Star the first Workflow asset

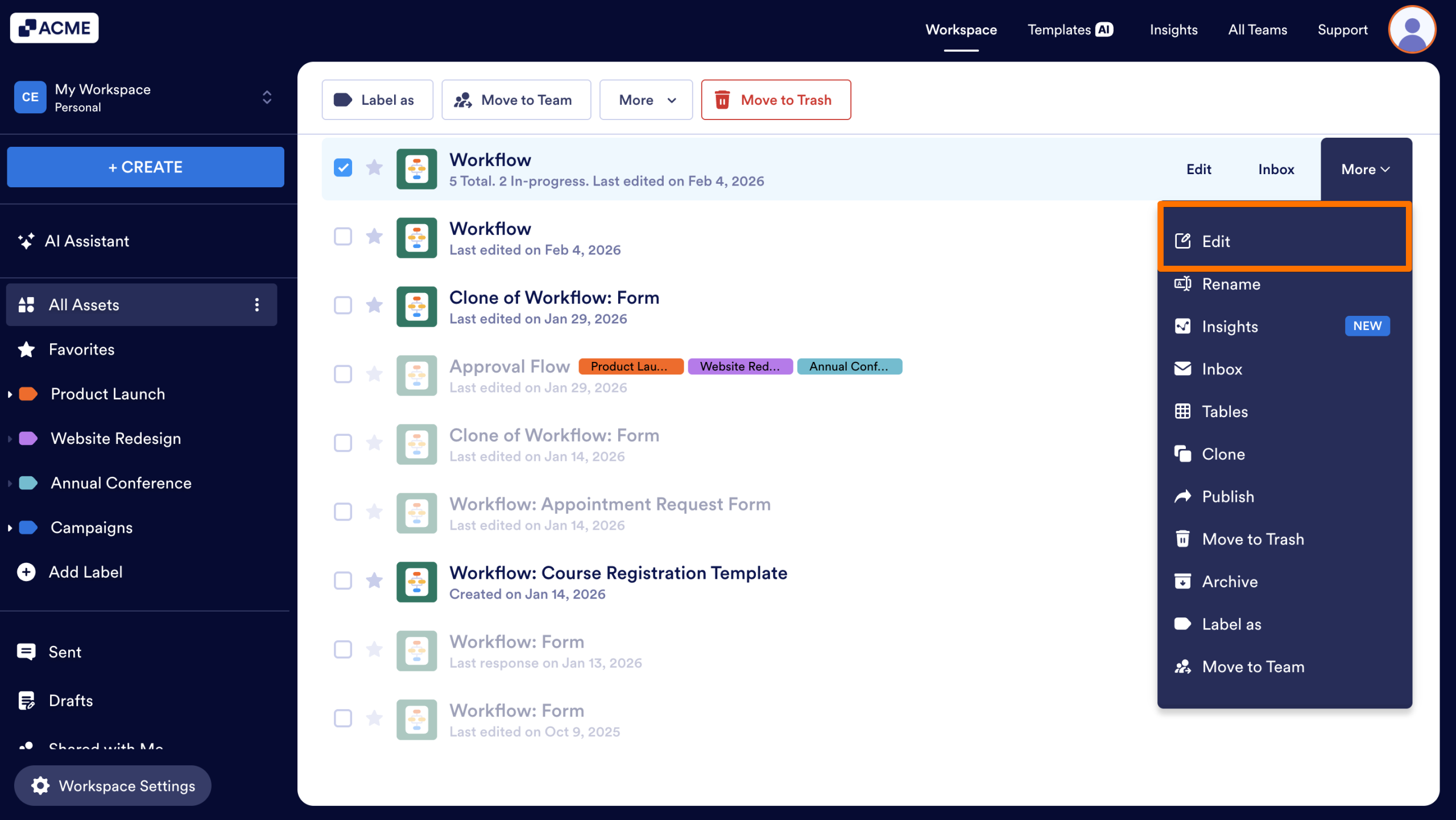374,168
